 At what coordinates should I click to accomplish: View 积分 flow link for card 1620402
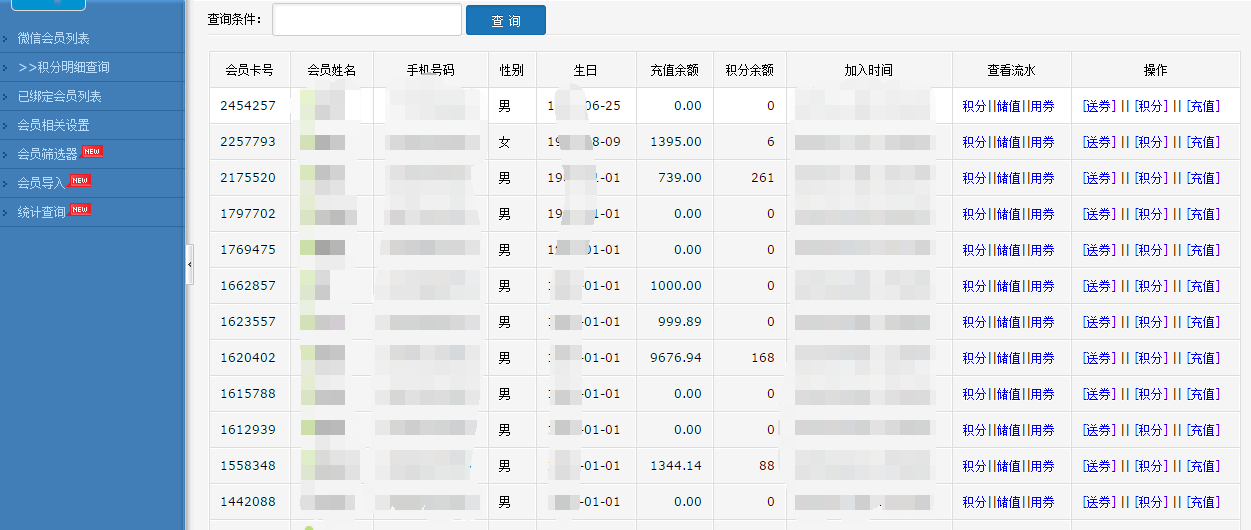974,358
